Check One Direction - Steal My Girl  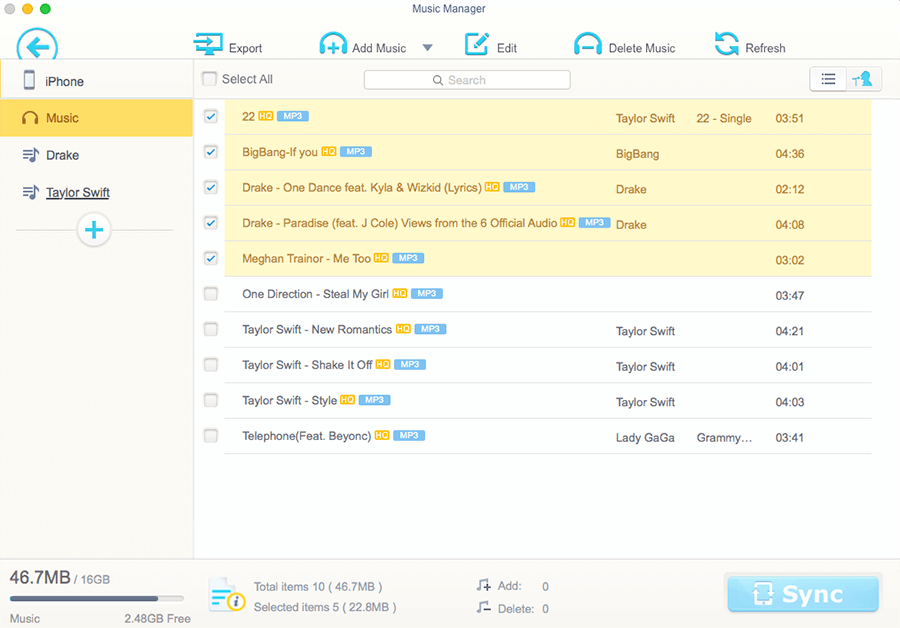coord(210,294)
